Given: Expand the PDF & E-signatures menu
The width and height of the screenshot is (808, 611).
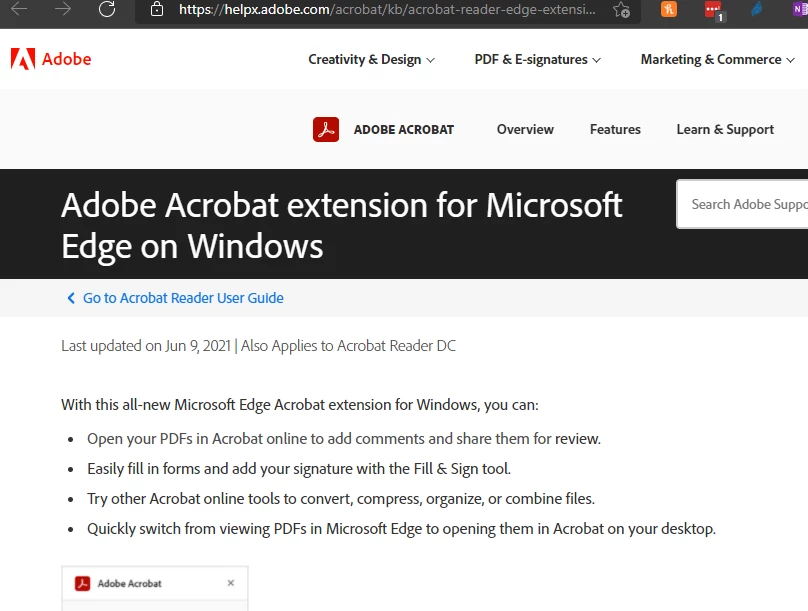Looking at the screenshot, I should tap(537, 60).
